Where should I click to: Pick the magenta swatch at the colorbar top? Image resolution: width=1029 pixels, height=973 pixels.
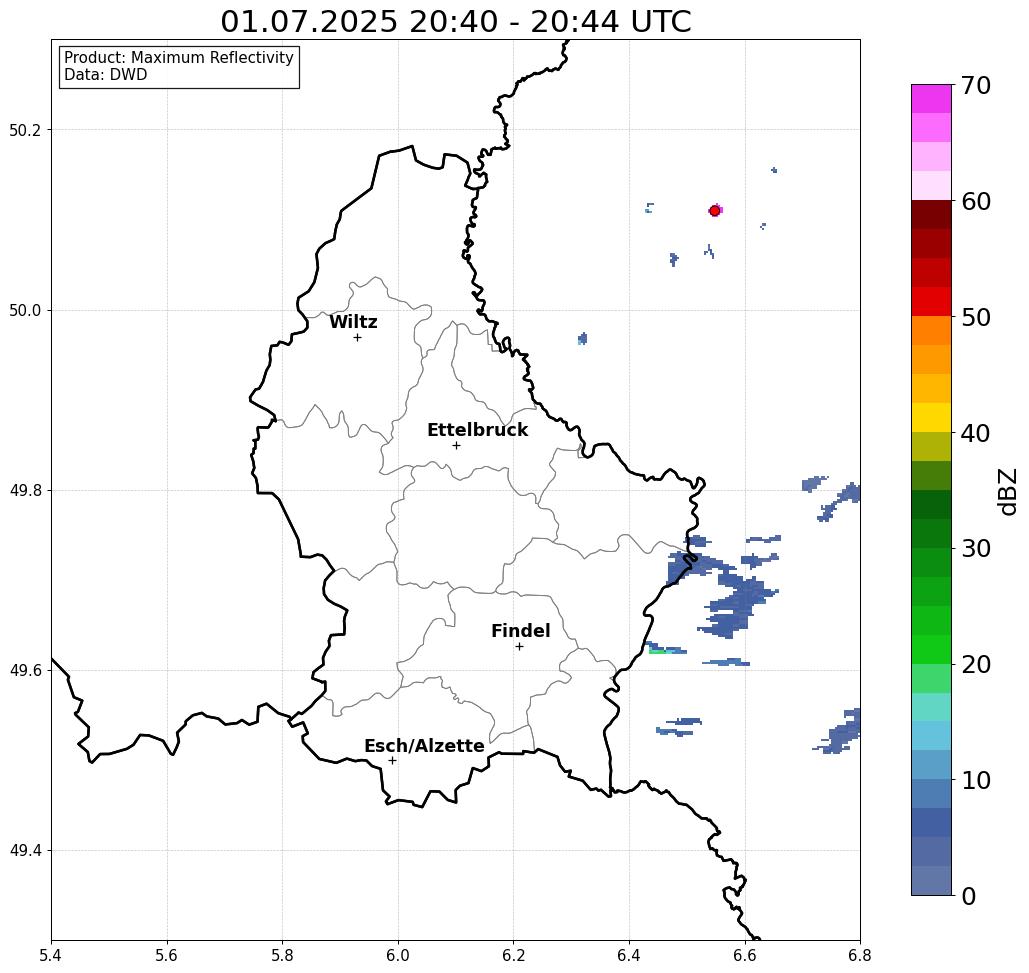click(x=931, y=99)
